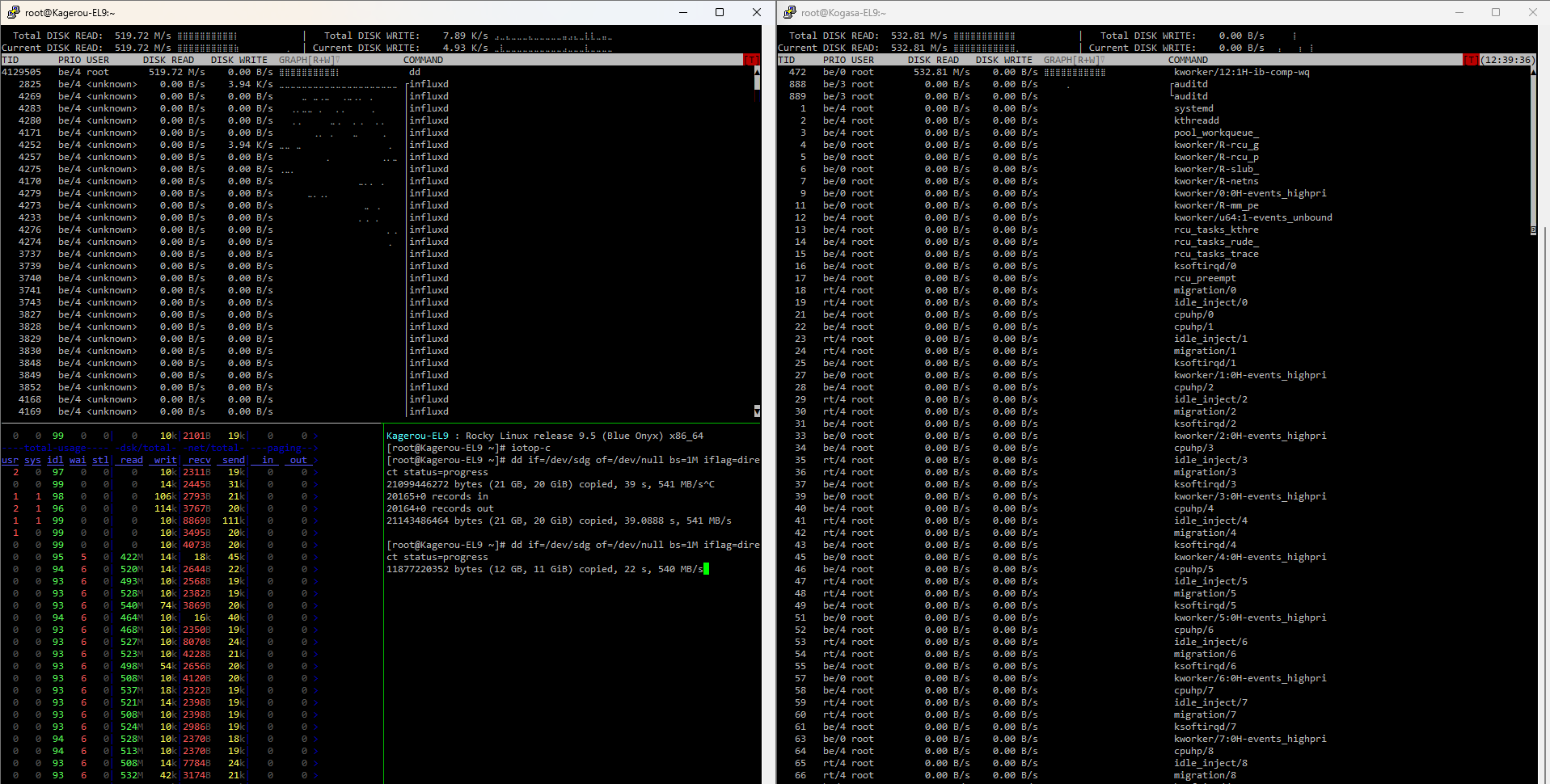Sort by TID column in Kogasa iotop
Image resolution: width=1550 pixels, height=784 pixels.
(786, 60)
